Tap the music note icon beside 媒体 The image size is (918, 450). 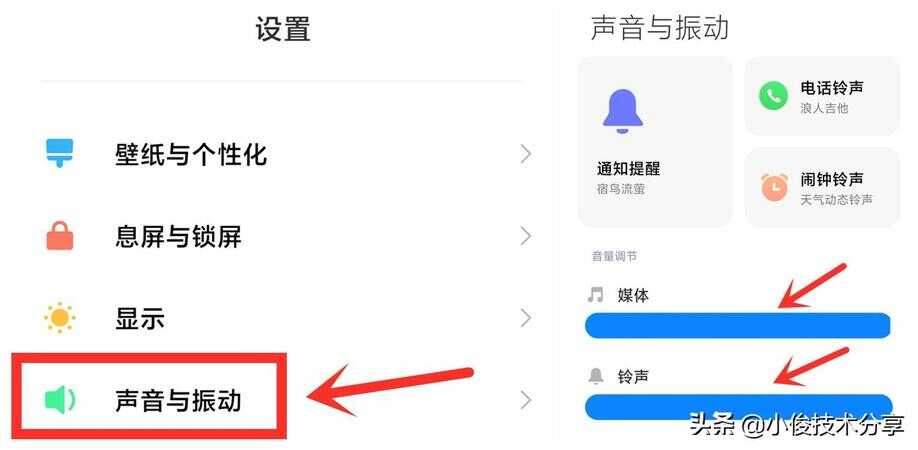pyautogui.click(x=595, y=295)
